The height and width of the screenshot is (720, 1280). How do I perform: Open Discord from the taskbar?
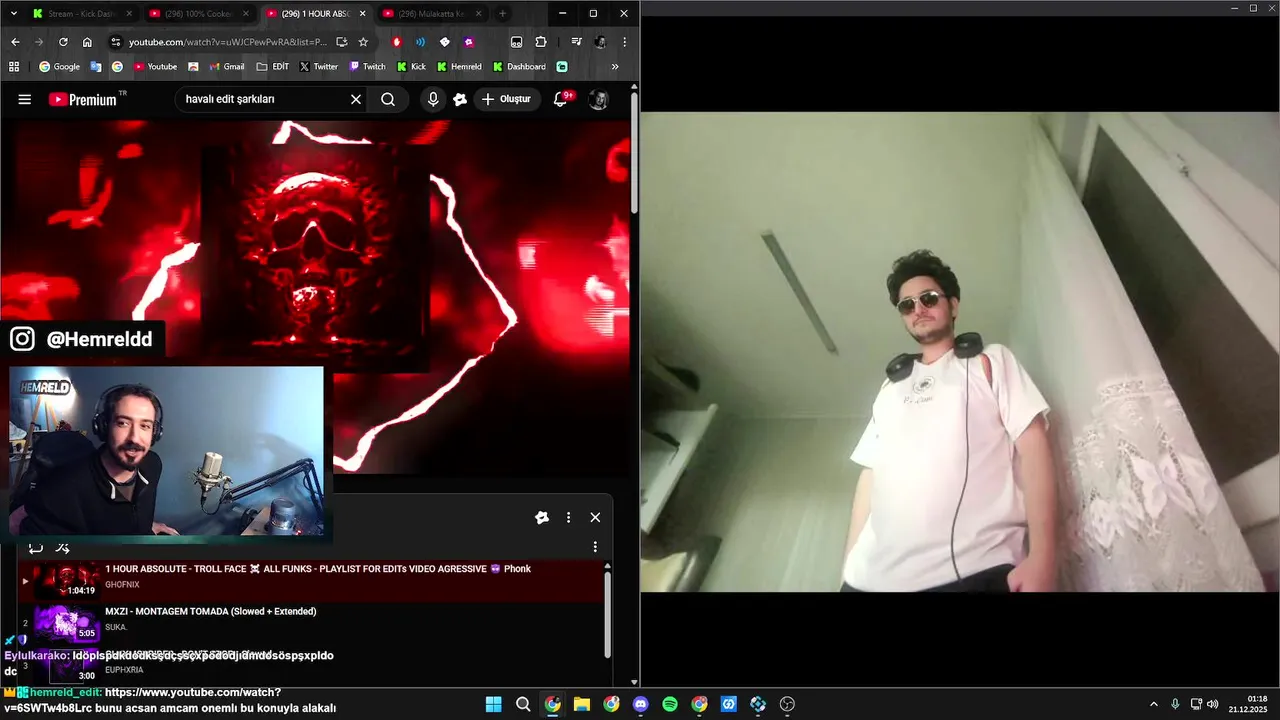[x=640, y=704]
